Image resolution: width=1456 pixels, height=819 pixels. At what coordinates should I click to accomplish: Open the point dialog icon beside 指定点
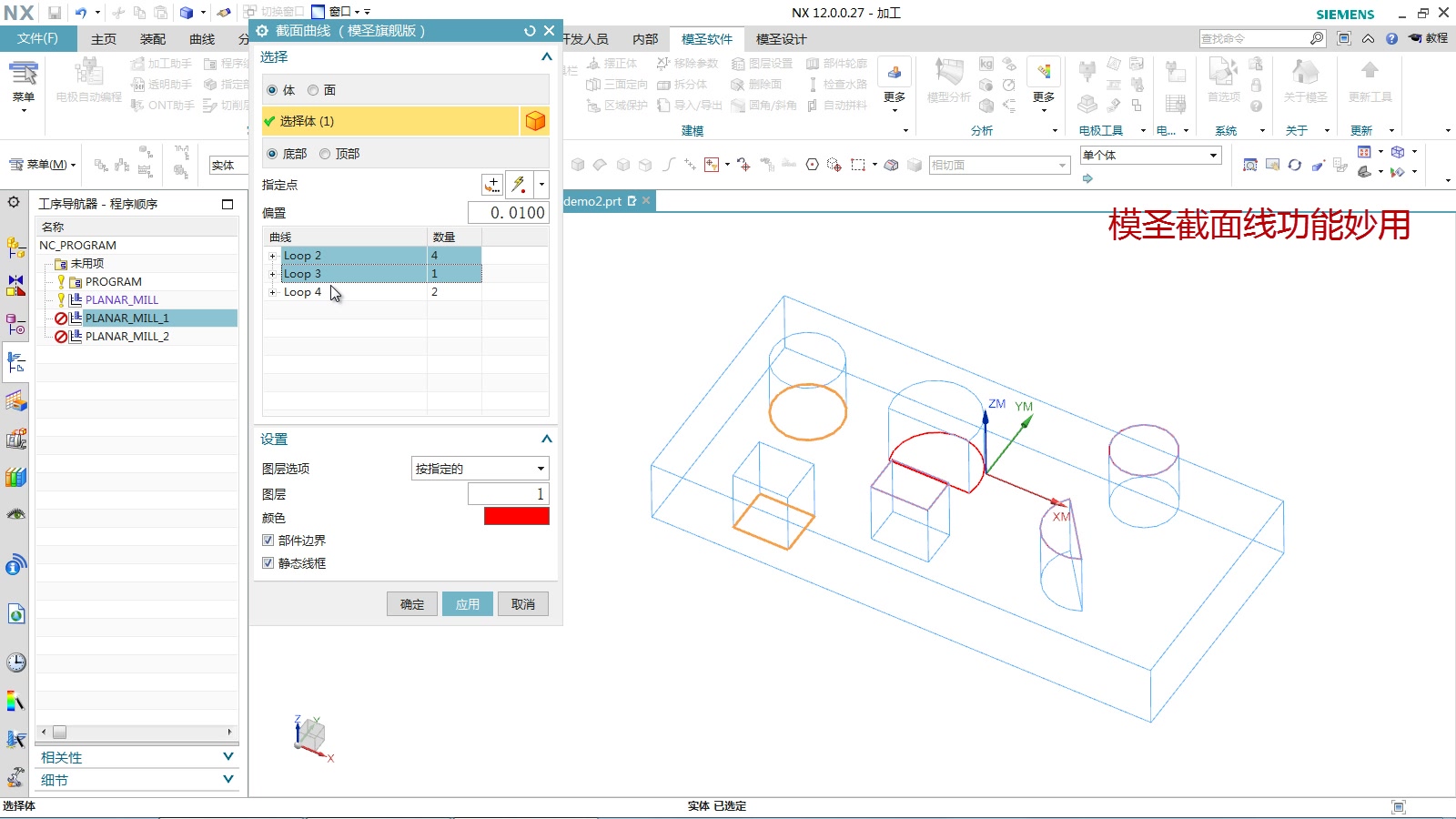coord(492,185)
